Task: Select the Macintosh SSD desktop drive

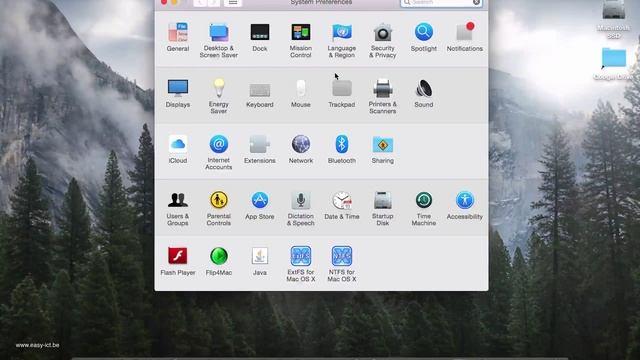Action: [x=613, y=18]
